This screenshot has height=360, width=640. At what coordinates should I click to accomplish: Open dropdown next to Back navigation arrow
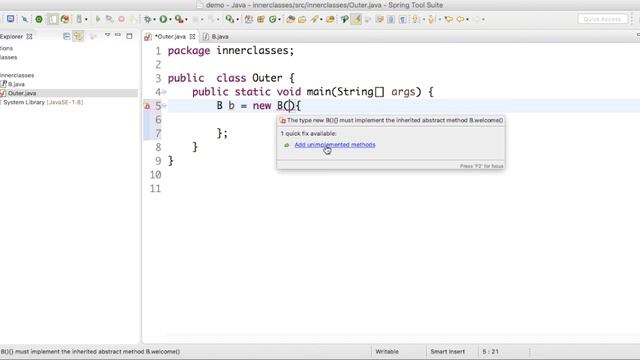tap(467, 20)
